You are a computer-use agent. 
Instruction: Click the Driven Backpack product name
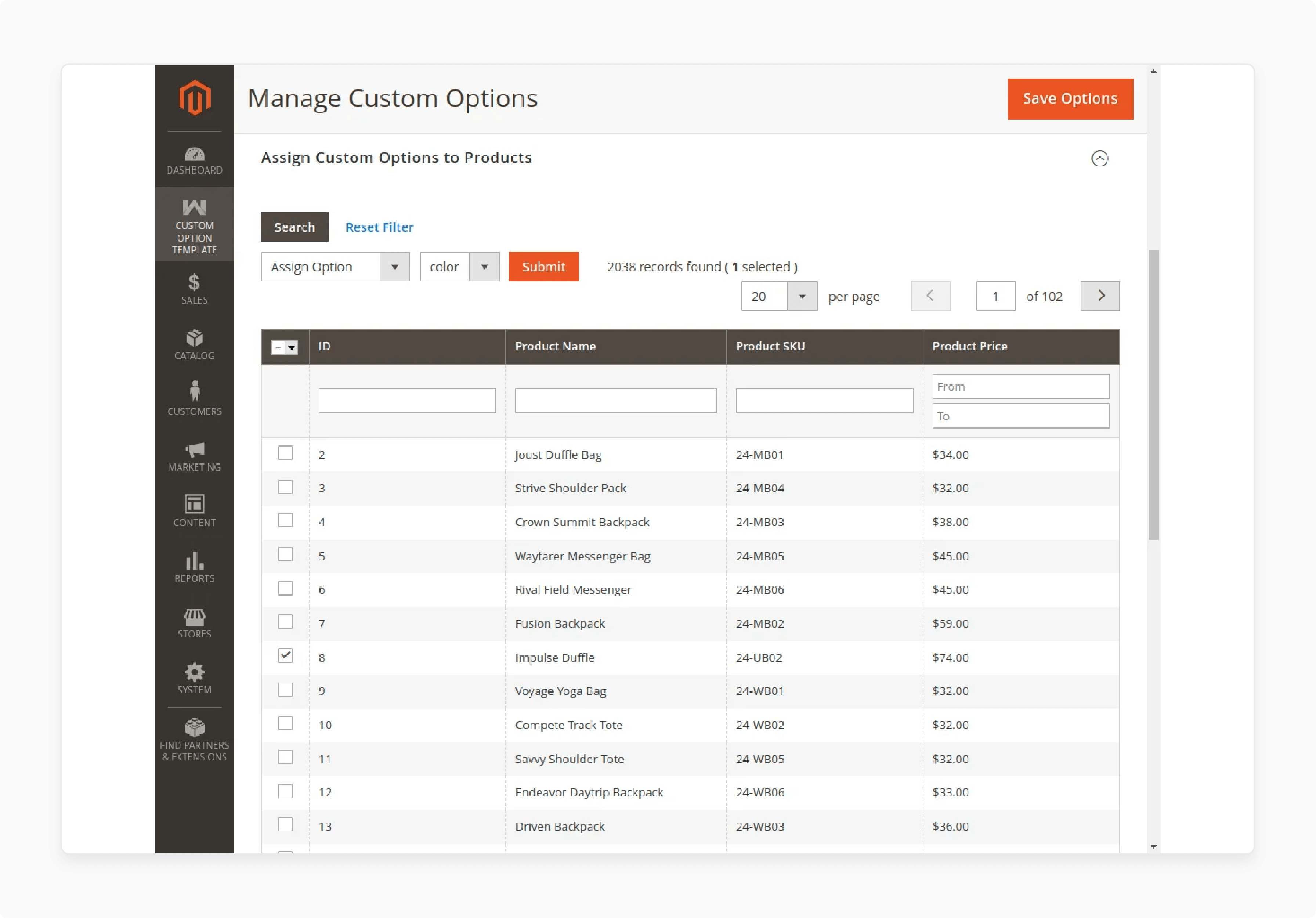click(x=560, y=826)
